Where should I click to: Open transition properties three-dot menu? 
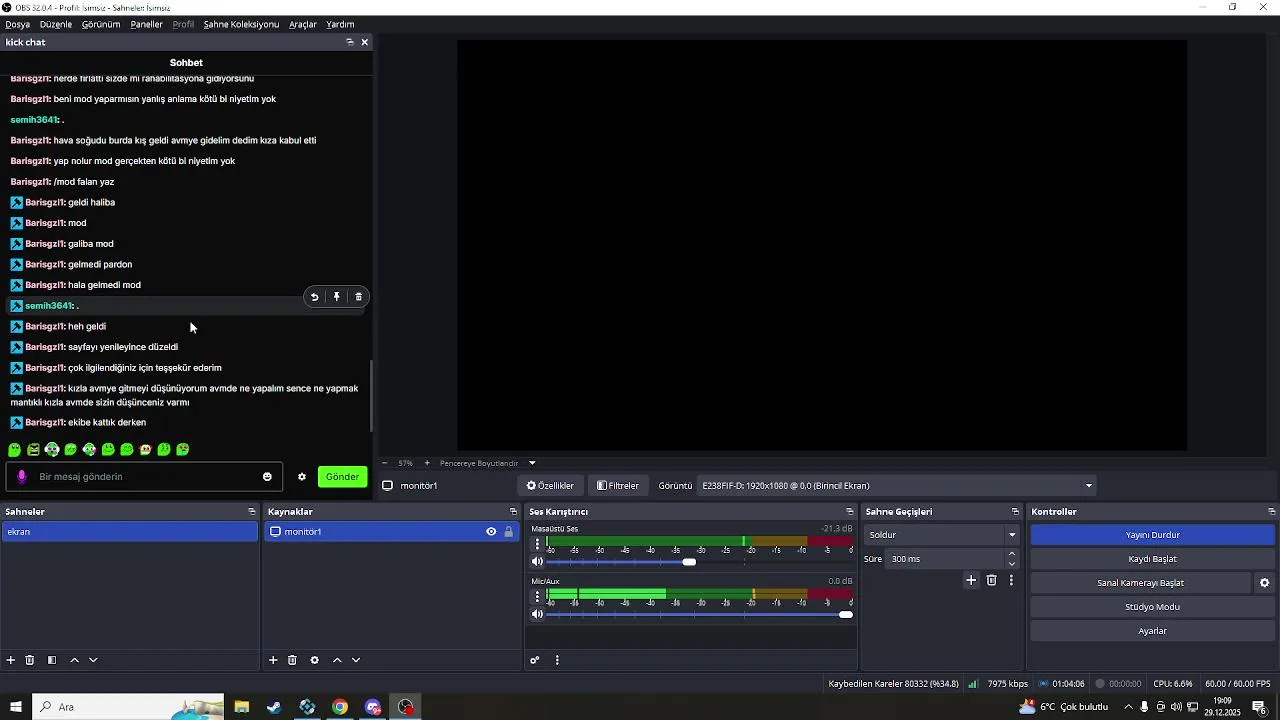click(x=1011, y=580)
